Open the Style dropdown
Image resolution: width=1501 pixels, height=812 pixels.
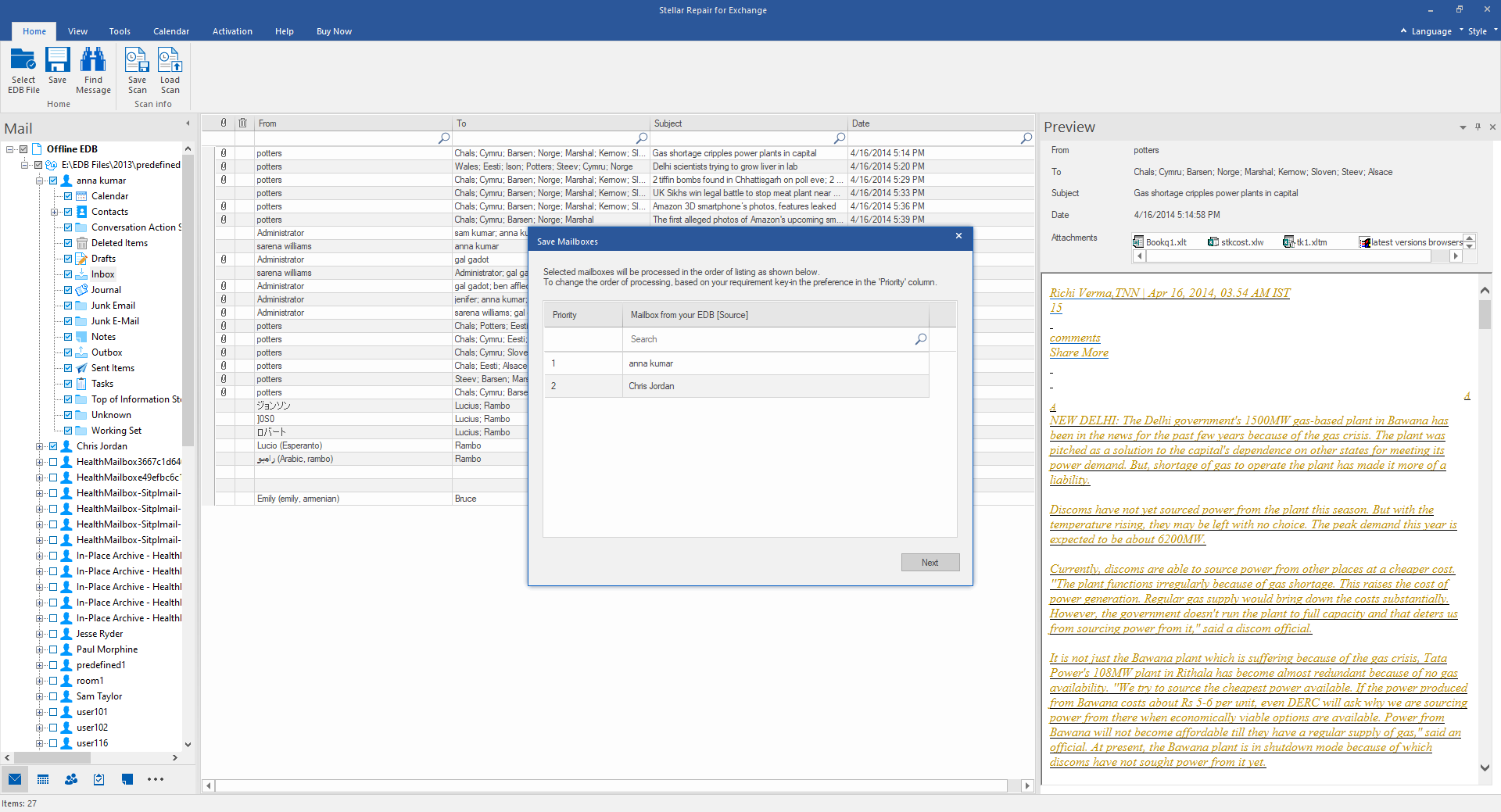click(x=1482, y=31)
